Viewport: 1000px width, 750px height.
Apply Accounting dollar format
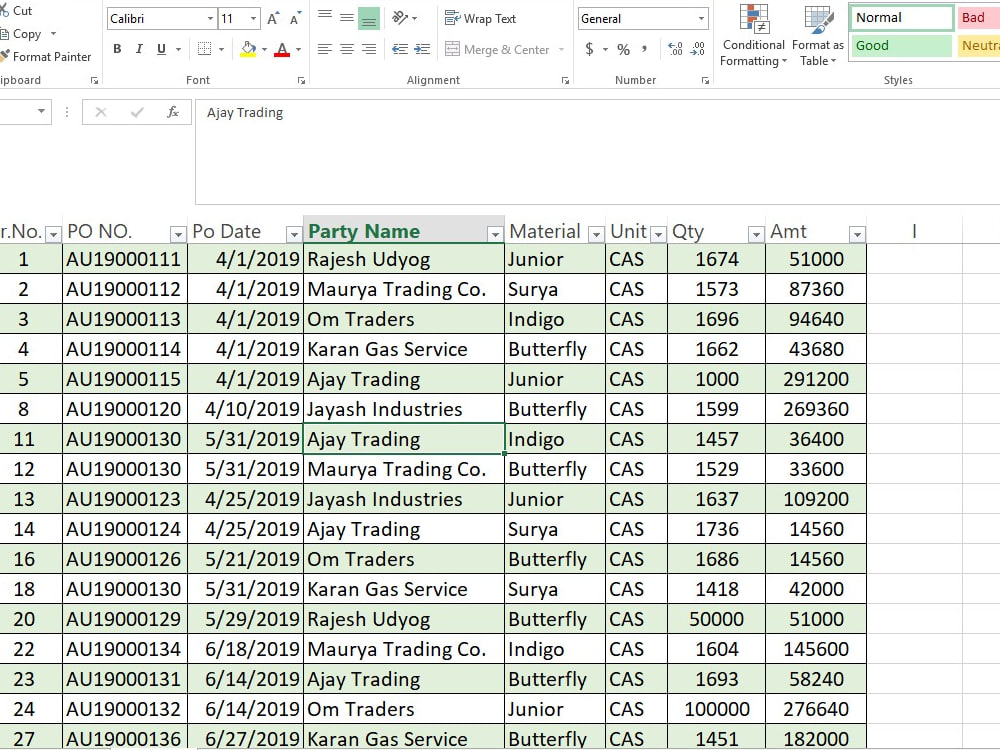589,49
